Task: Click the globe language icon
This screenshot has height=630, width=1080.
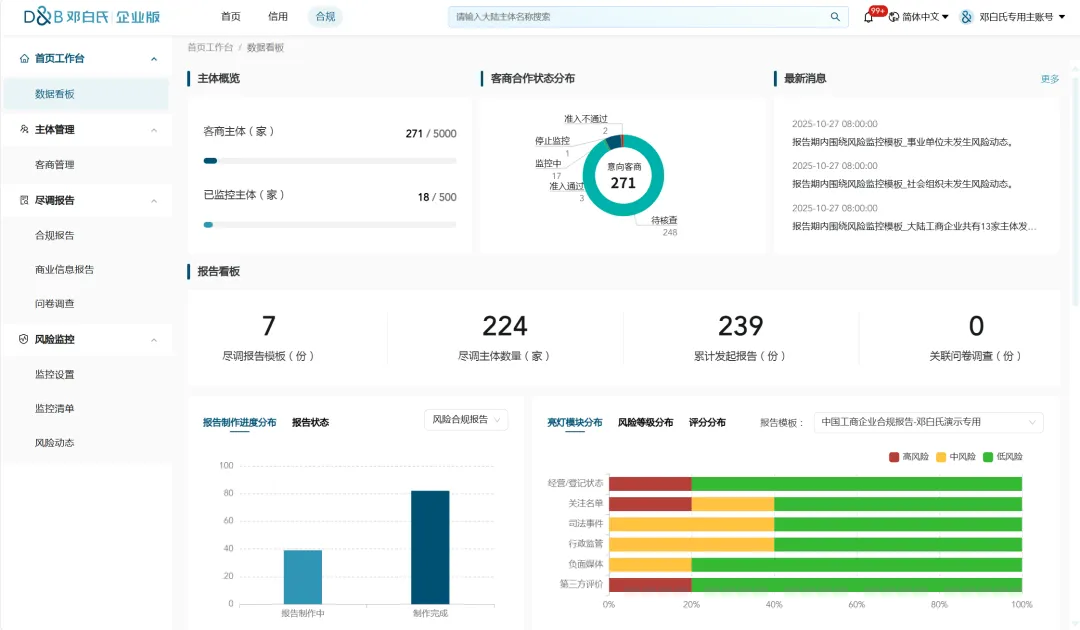Action: tap(893, 17)
